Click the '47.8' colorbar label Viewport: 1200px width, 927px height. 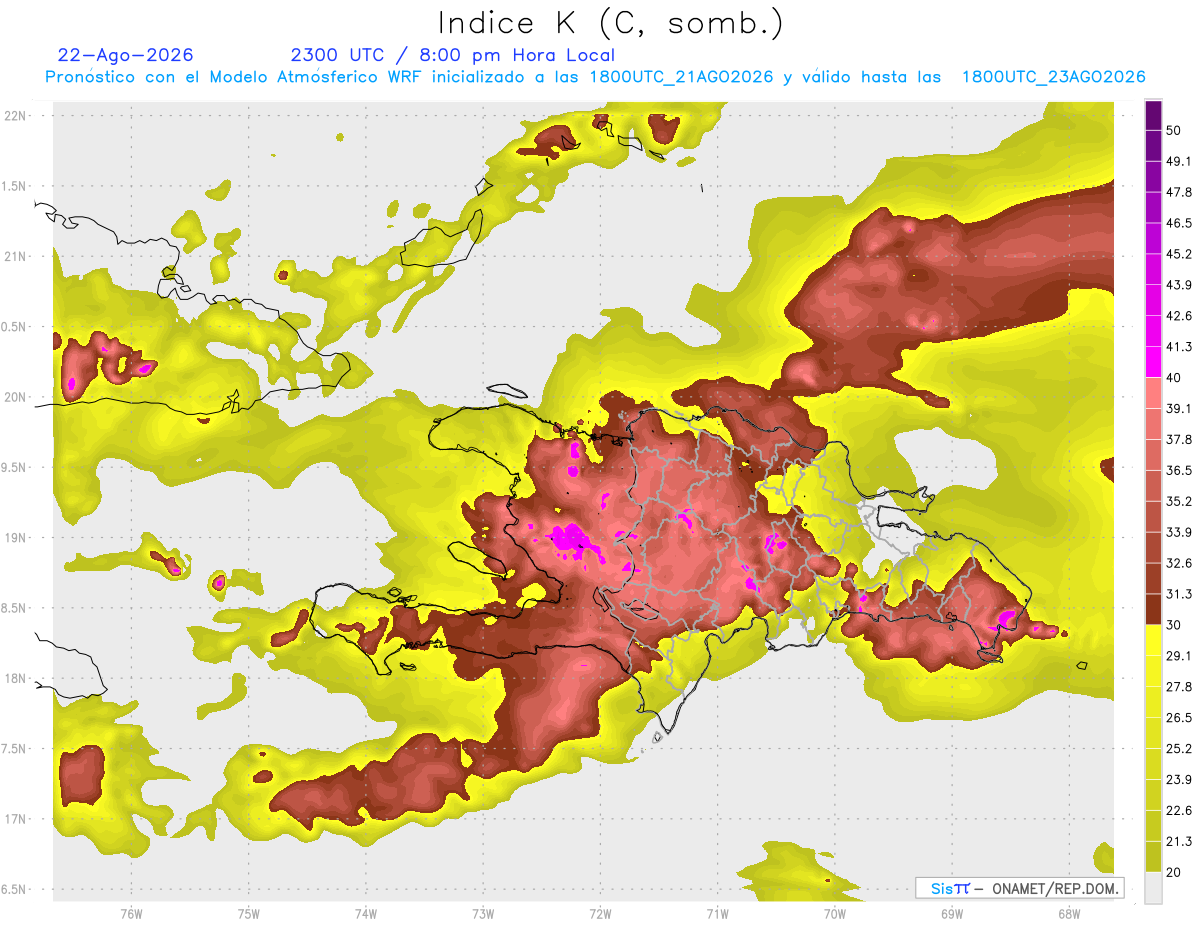(x=1179, y=192)
